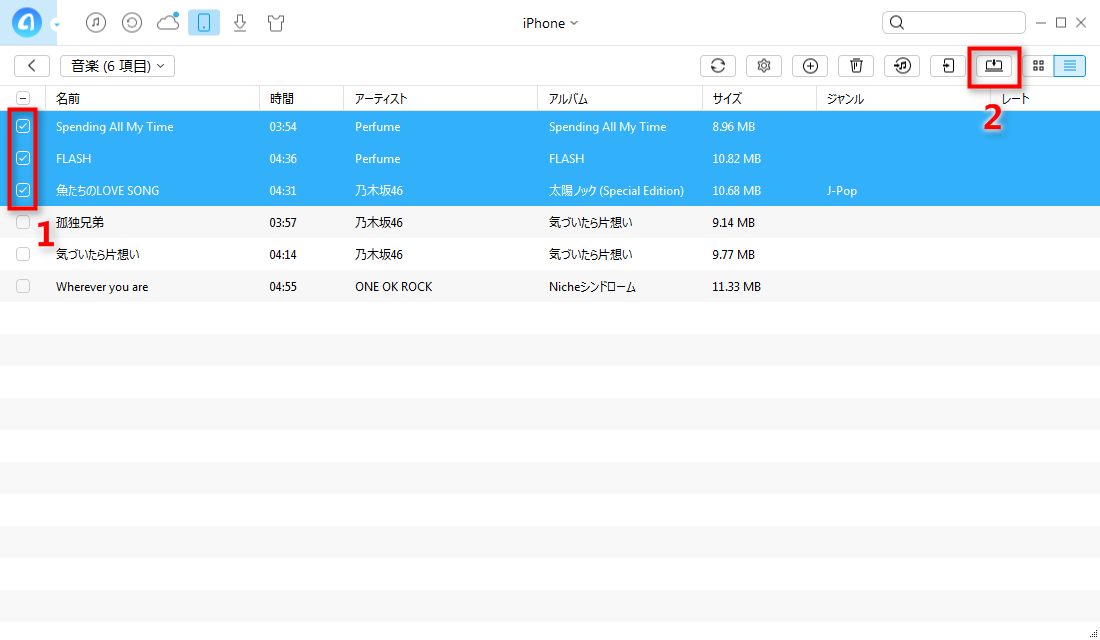Viewport: 1100px width, 640px height.
Task: Switch to list view
Action: pyautogui.click(x=1070, y=65)
